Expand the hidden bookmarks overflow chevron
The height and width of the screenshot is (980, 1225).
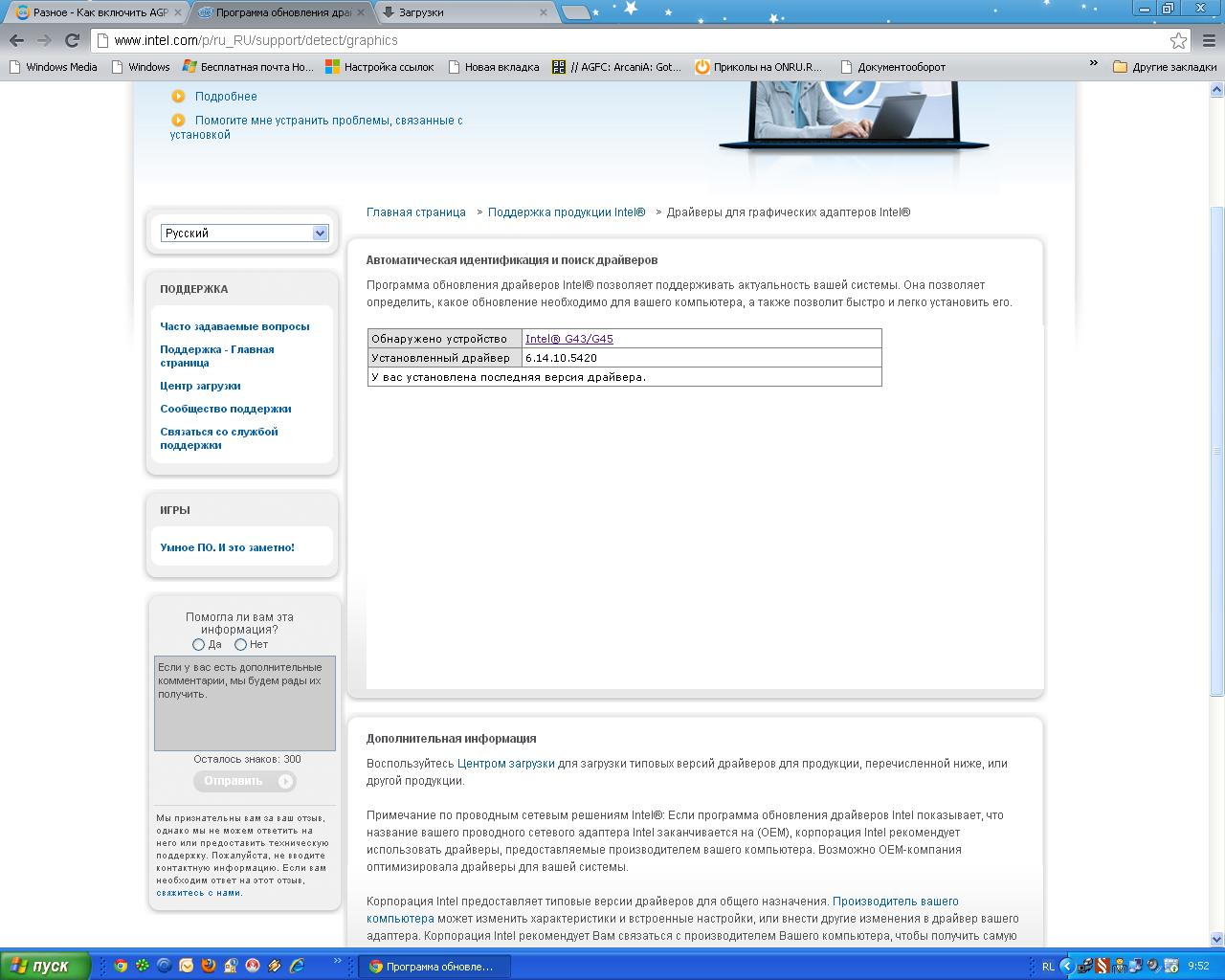(x=1094, y=64)
